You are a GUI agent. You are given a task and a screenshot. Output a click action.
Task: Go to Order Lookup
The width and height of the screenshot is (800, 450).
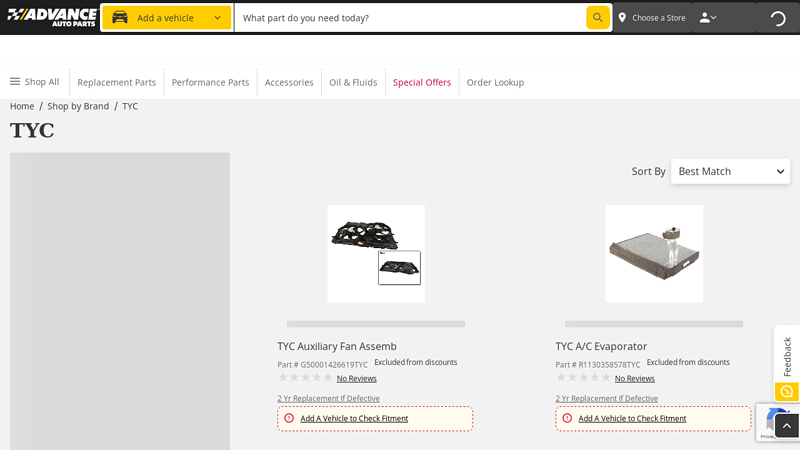pyautogui.click(x=495, y=82)
